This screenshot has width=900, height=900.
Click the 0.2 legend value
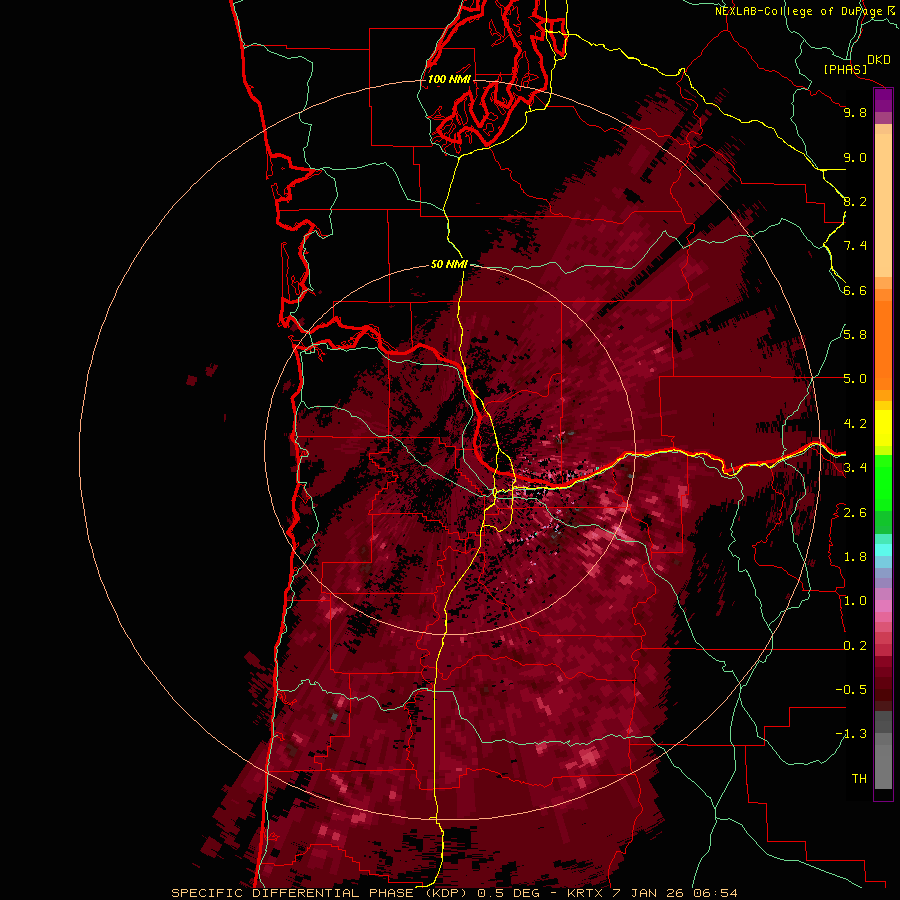(x=855, y=645)
